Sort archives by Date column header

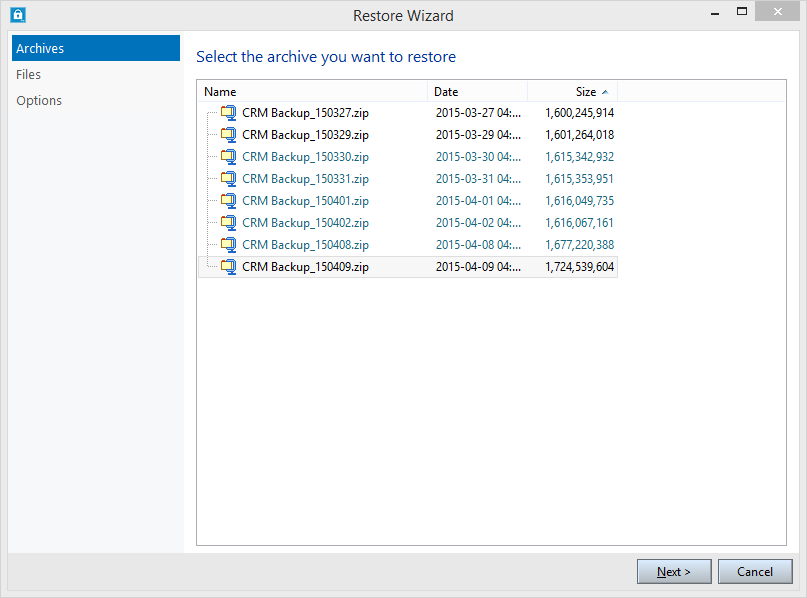click(477, 92)
